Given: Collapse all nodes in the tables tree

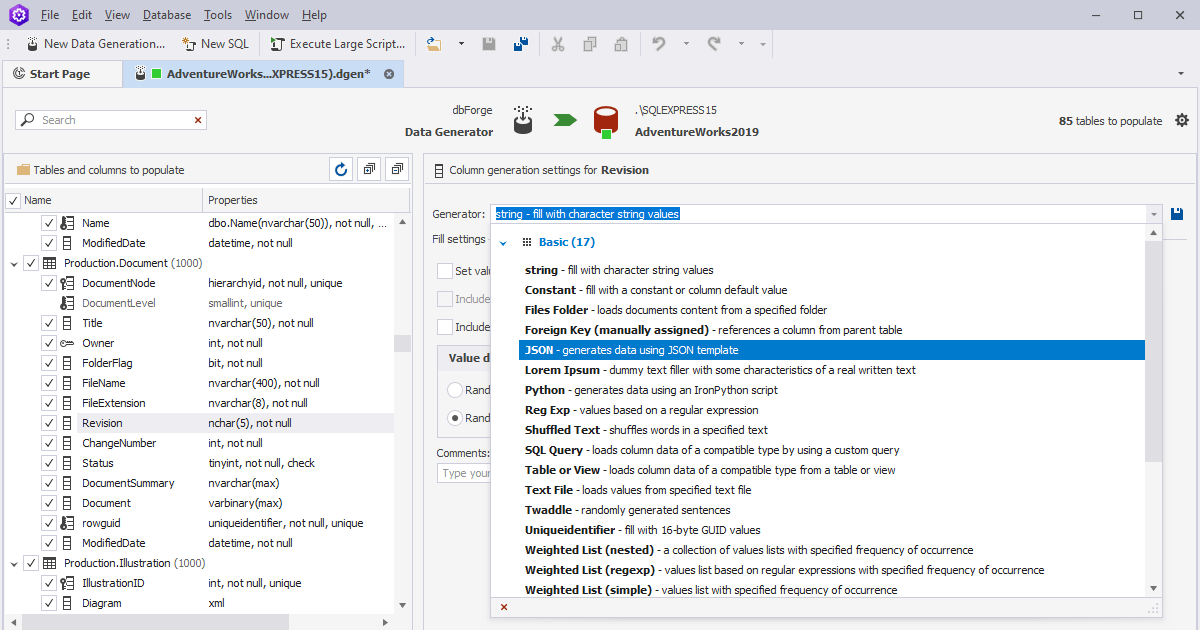Looking at the screenshot, I should pyautogui.click(x=396, y=169).
